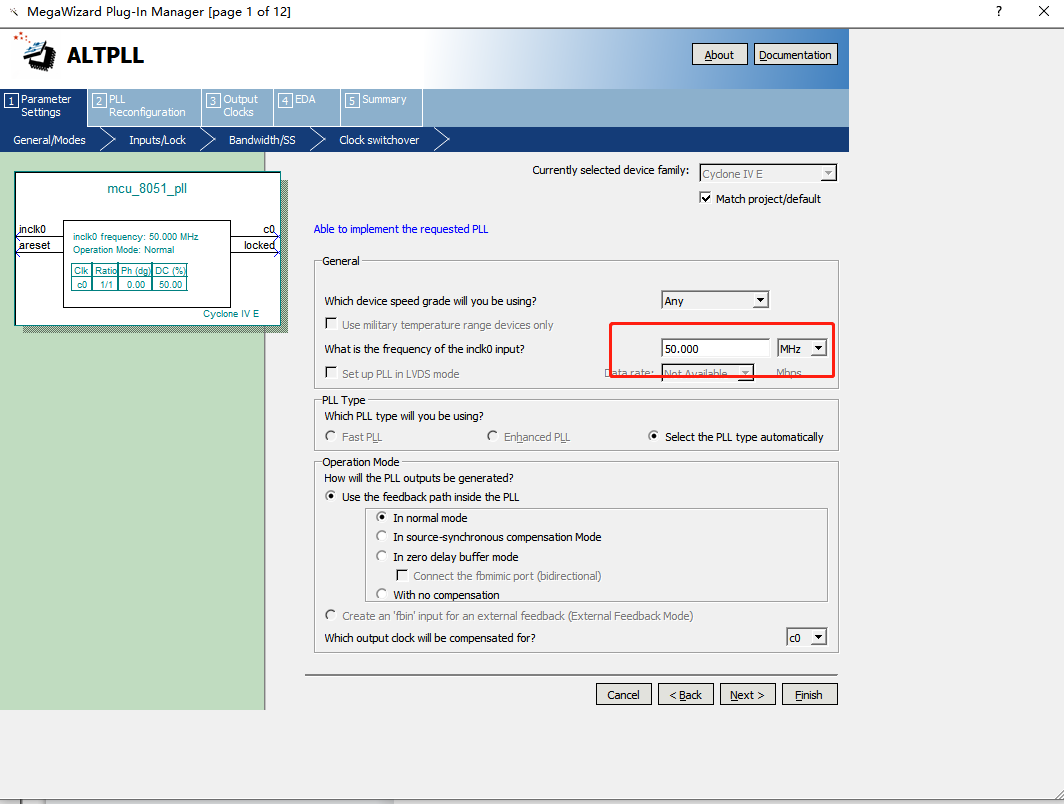Click the Documentation button

pyautogui.click(x=795, y=55)
